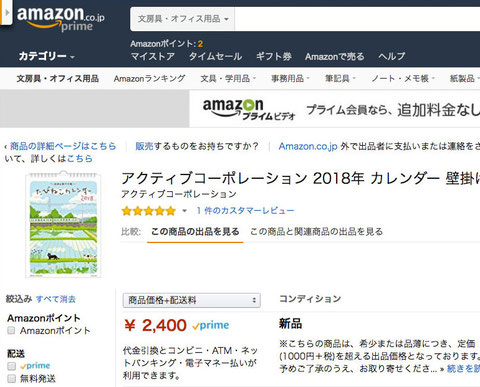Check the 無料発送 shipping filter

point(11,379)
